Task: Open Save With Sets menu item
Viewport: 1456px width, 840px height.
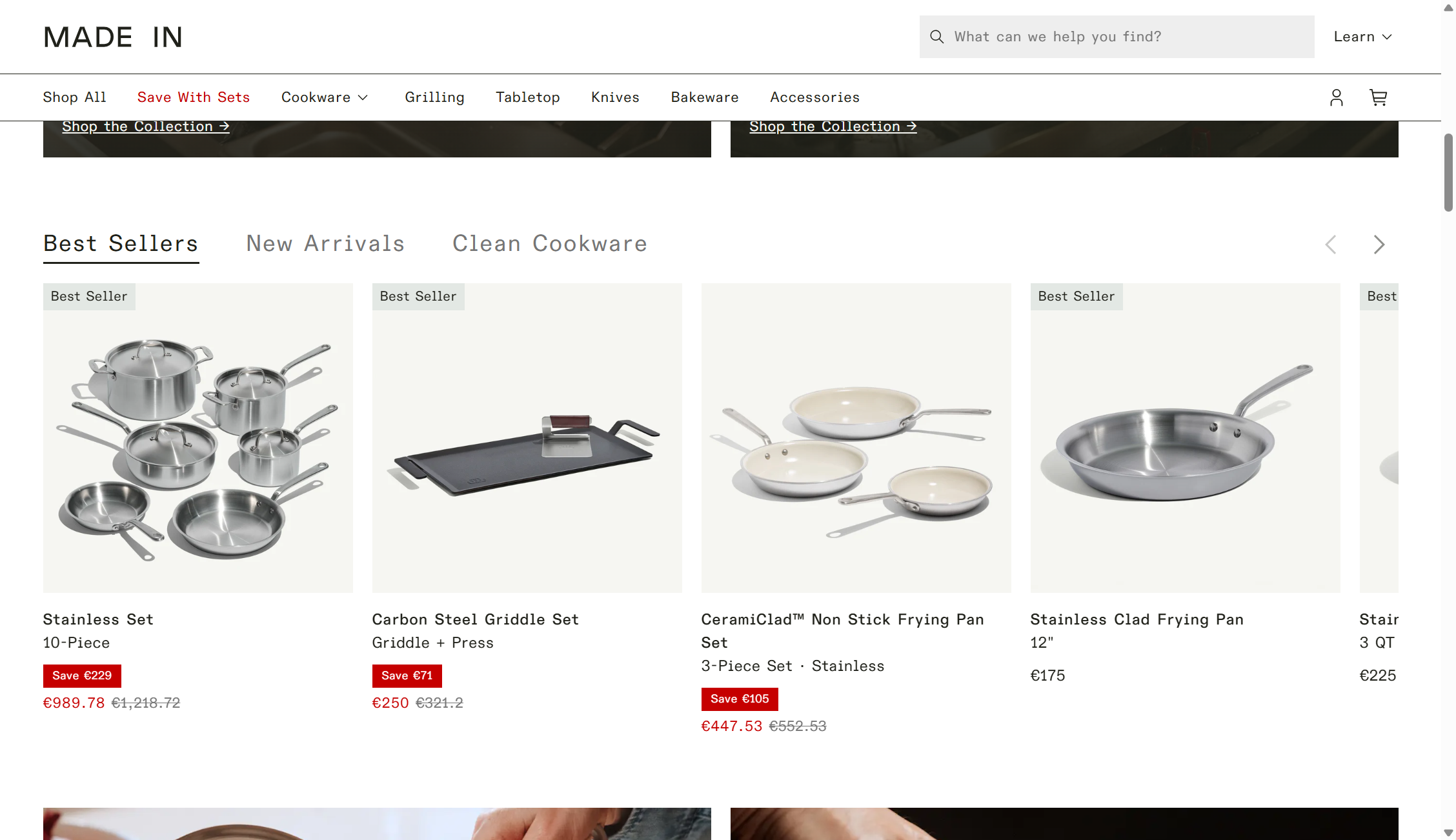Action: 194,97
